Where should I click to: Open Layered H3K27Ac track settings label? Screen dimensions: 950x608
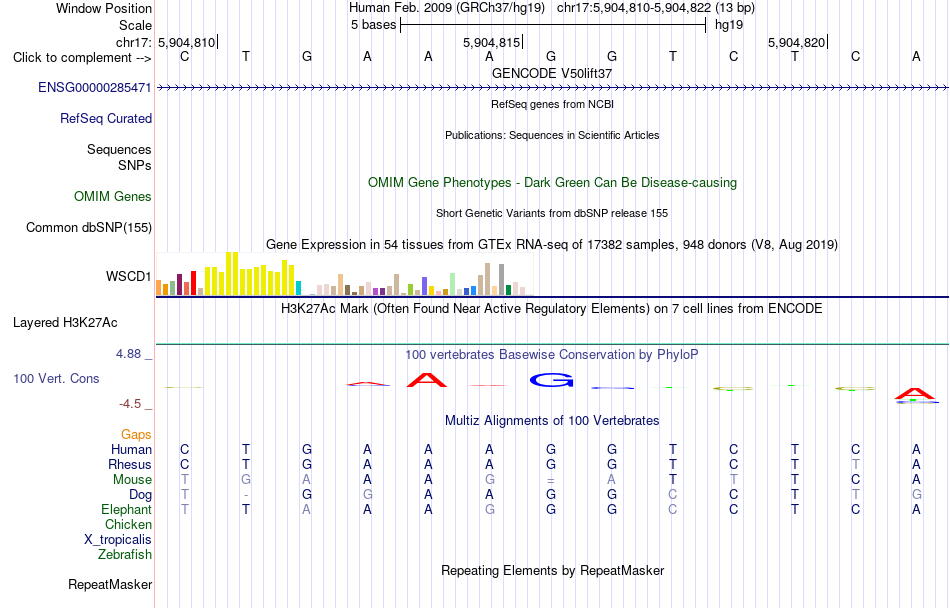coord(65,323)
